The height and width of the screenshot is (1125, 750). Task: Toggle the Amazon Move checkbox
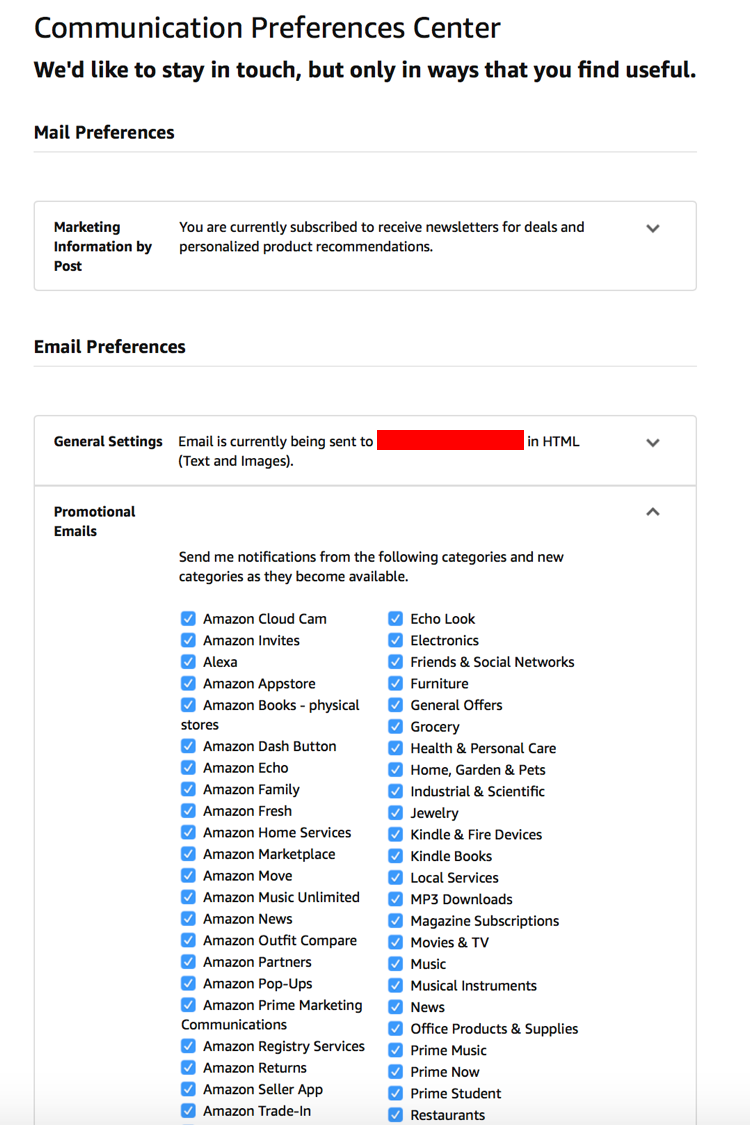coord(188,875)
